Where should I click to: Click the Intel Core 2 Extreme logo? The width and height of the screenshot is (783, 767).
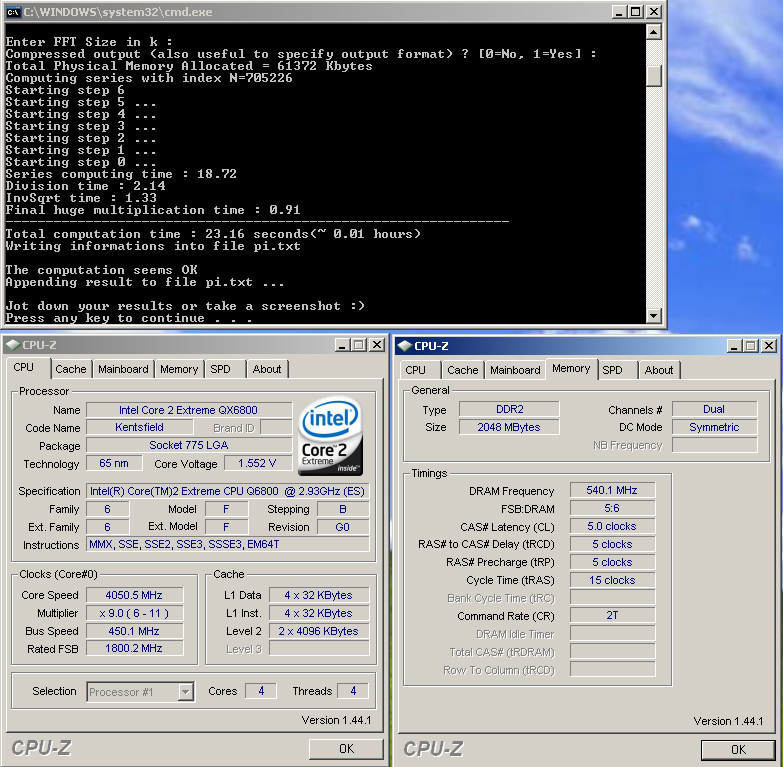click(x=331, y=436)
